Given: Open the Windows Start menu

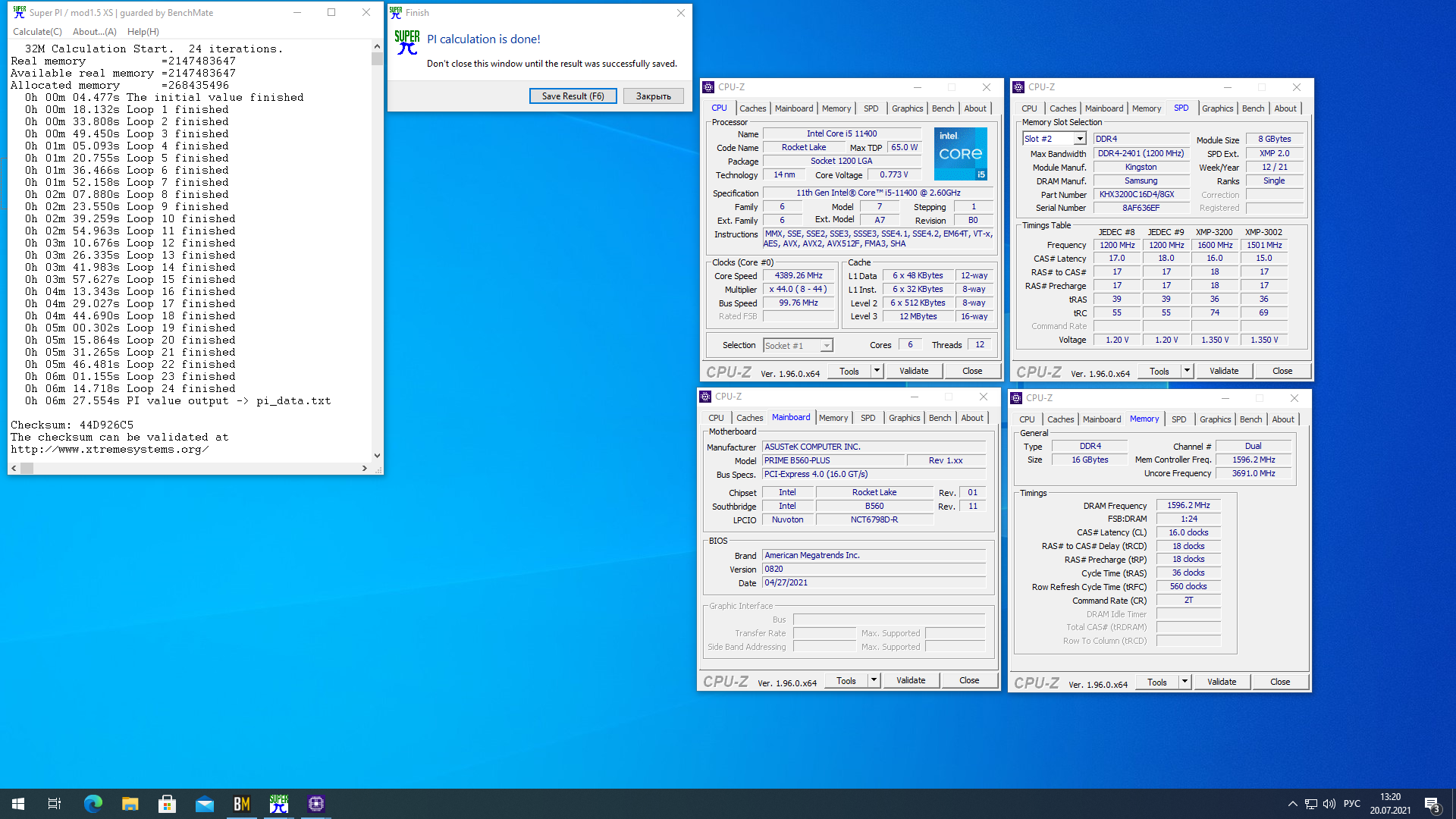Looking at the screenshot, I should point(18,804).
